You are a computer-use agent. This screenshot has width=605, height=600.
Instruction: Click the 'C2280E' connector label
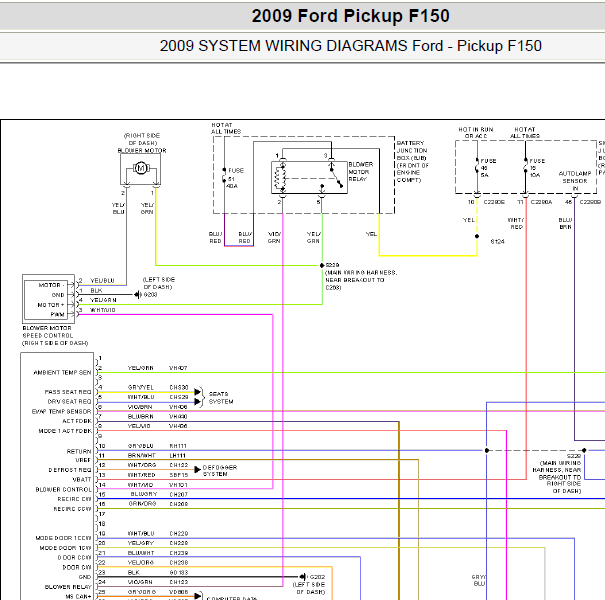click(494, 202)
